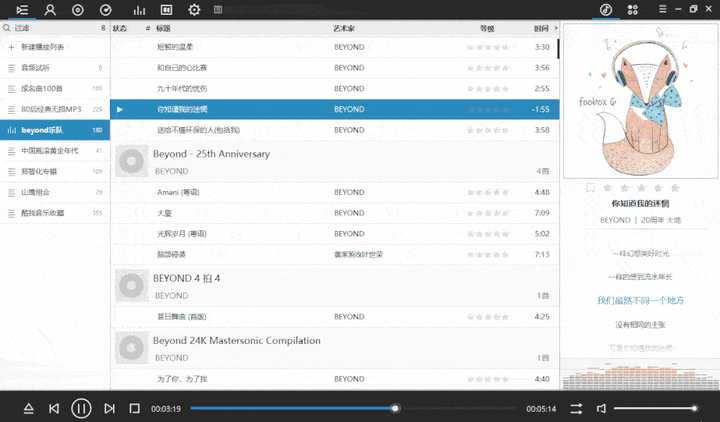720x422 pixels.
Task: Rate the 7:13 song using its stars
Action: 488,254
